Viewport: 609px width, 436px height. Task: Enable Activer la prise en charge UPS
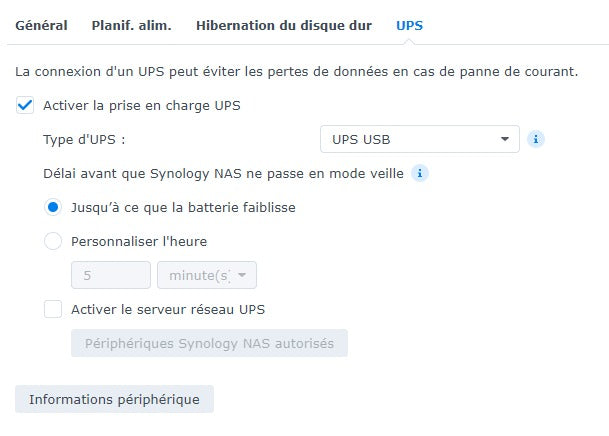[x=25, y=105]
